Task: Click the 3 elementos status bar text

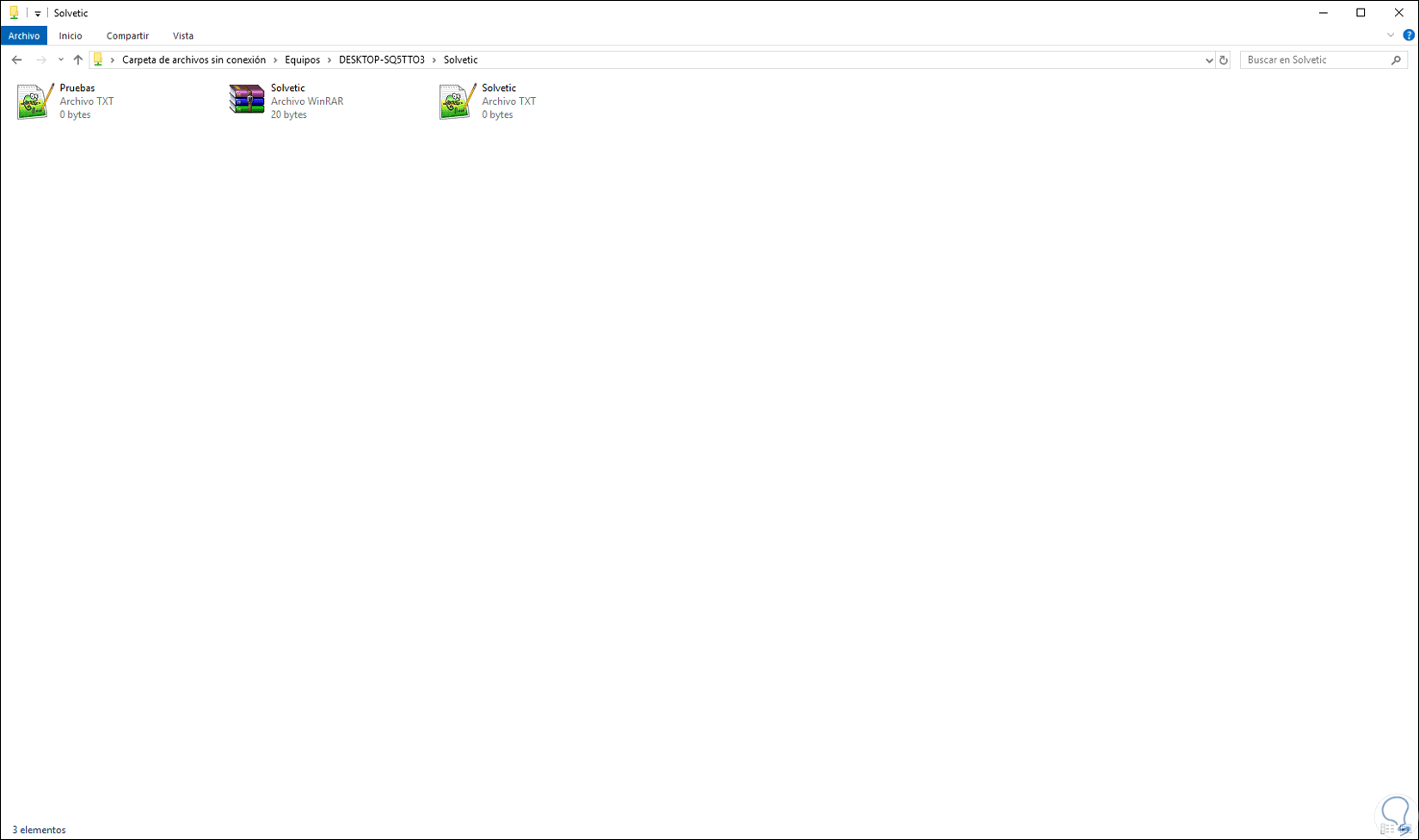Action: coord(39,830)
